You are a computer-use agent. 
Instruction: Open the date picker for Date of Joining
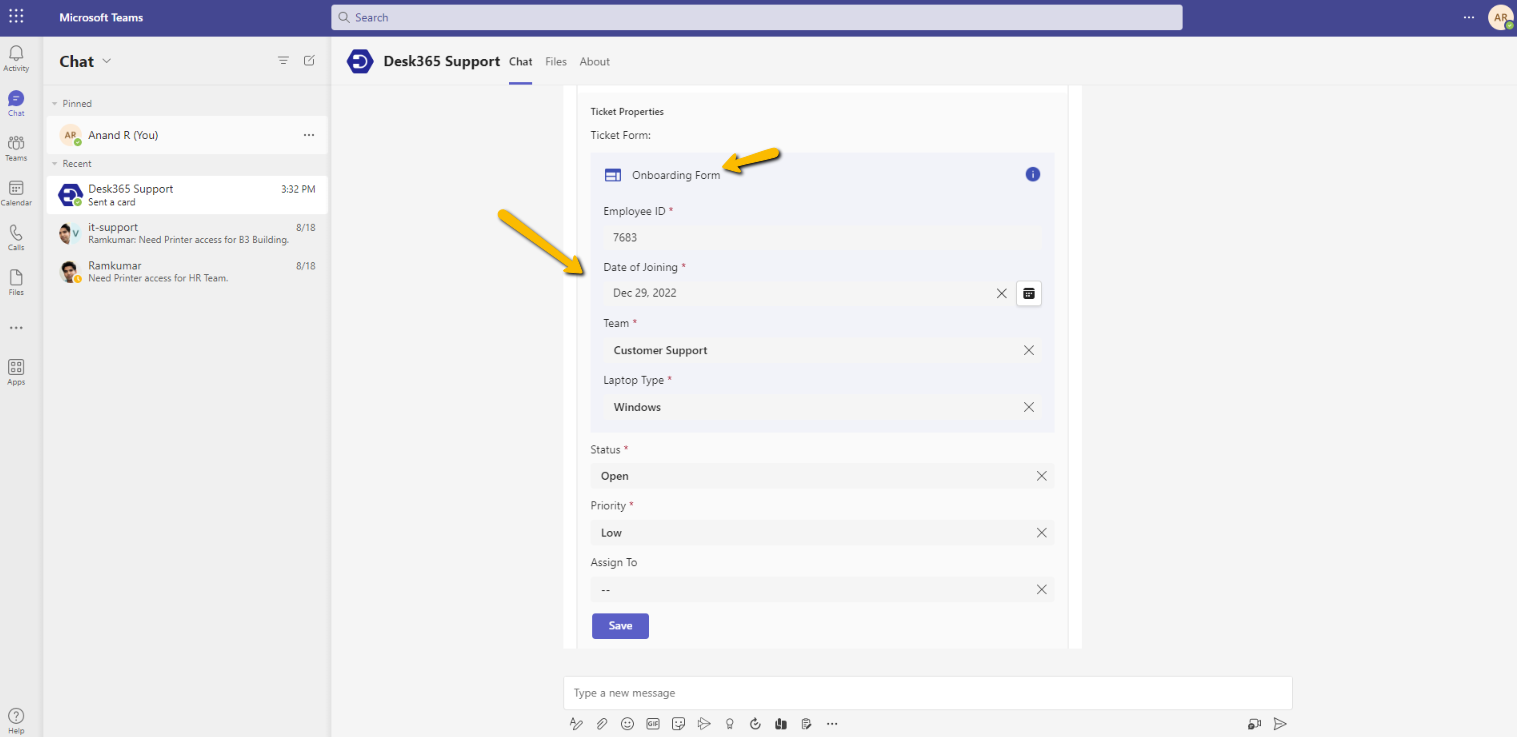pyautogui.click(x=1028, y=293)
